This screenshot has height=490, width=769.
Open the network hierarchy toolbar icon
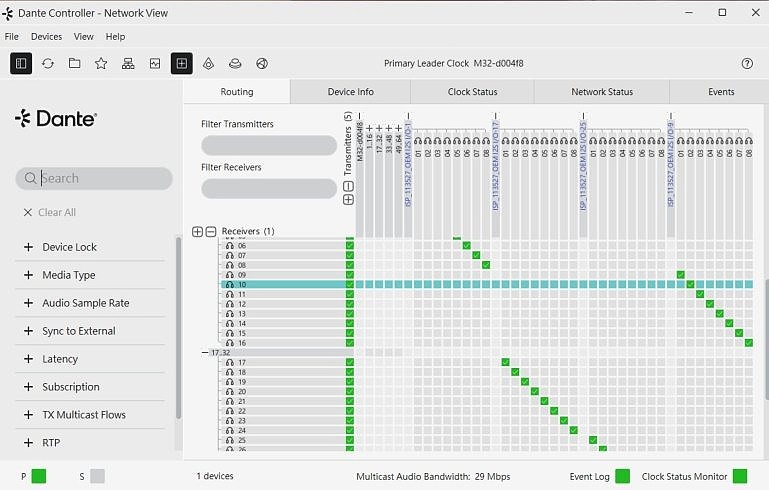click(128, 63)
